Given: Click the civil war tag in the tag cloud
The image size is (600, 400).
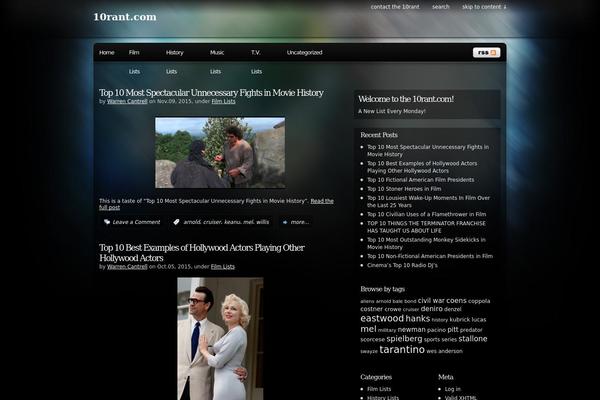Looking at the screenshot, I should pyautogui.click(x=431, y=301).
